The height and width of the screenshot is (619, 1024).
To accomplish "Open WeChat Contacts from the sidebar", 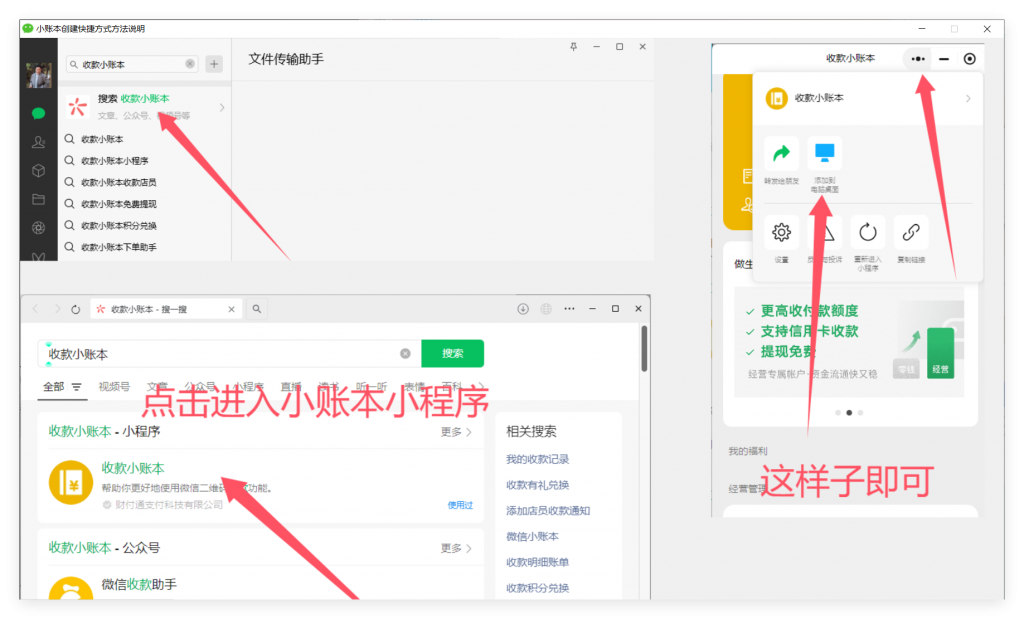I will [37, 142].
